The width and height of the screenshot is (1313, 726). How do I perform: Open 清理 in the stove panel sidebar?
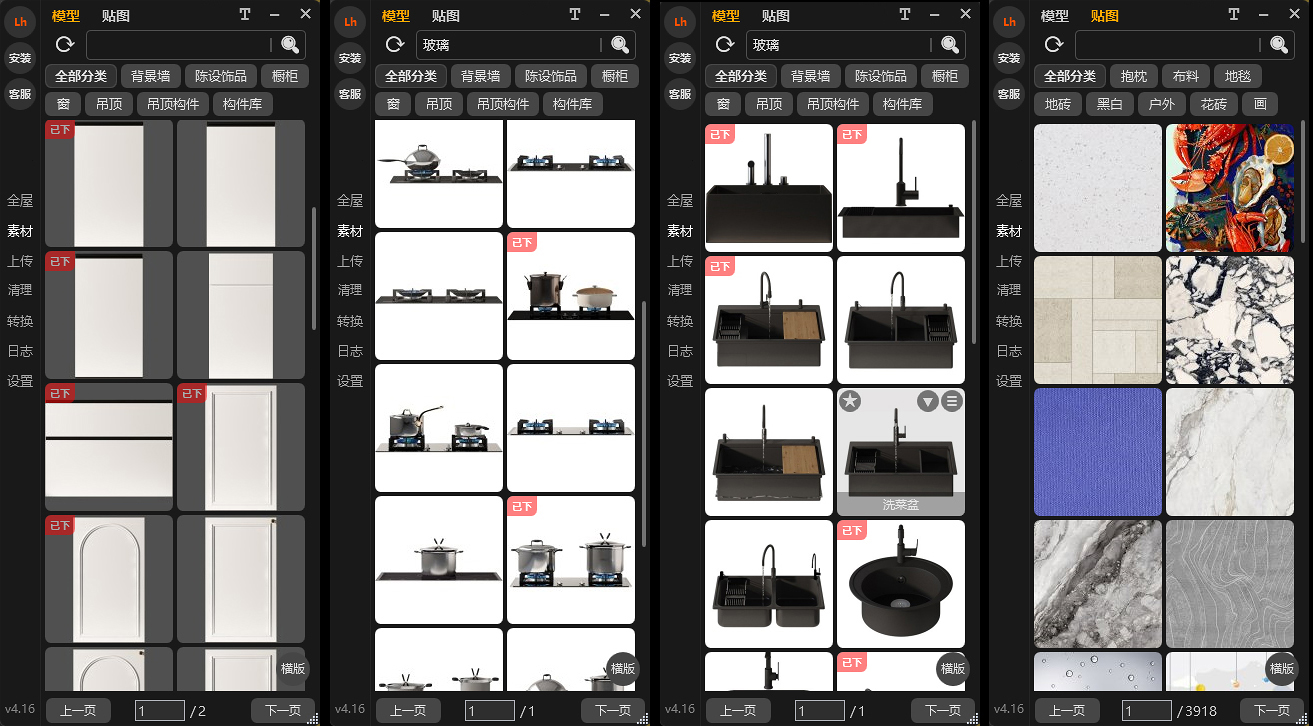[x=350, y=290]
